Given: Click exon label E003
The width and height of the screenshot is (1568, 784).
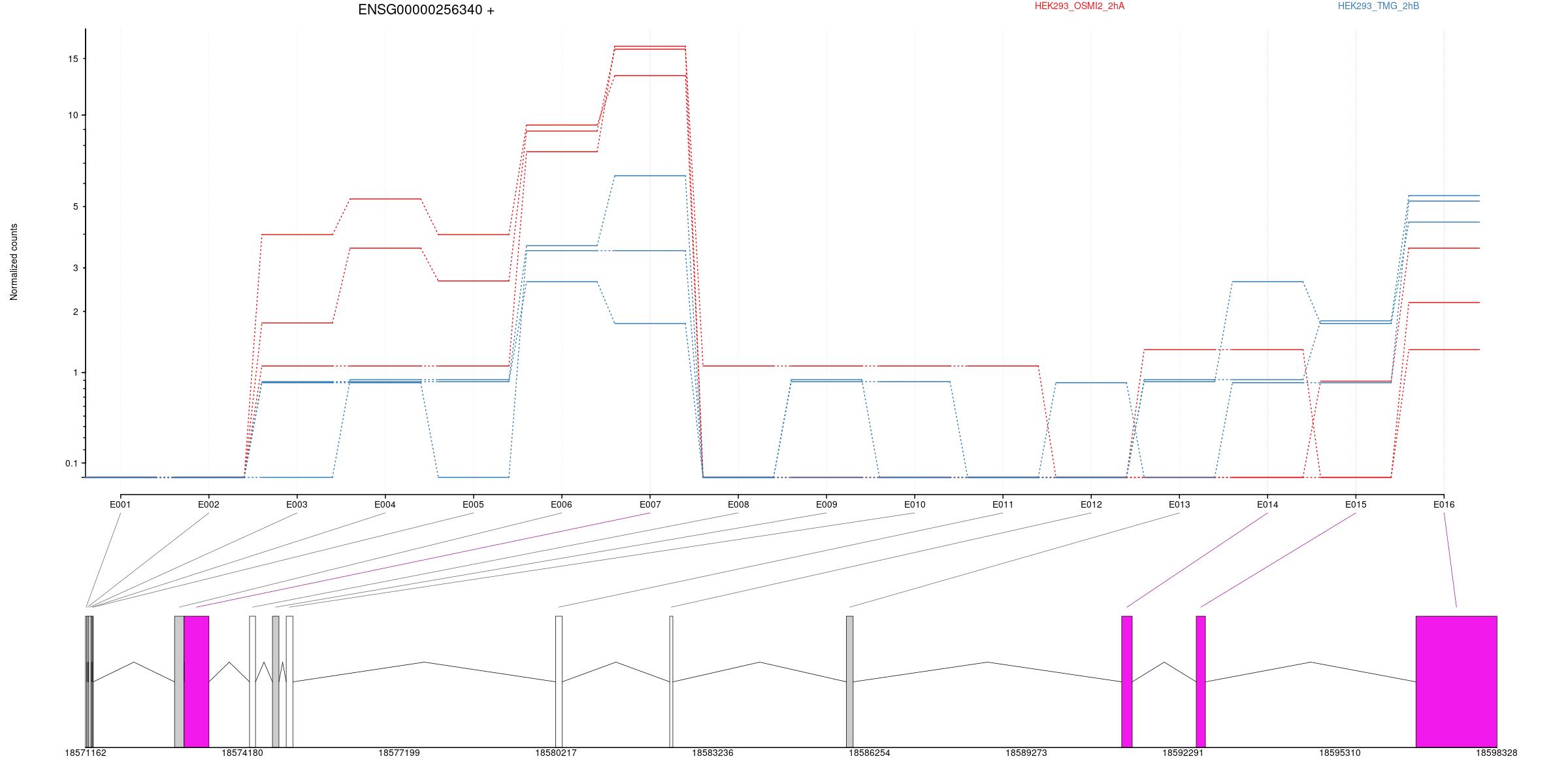Looking at the screenshot, I should [x=297, y=504].
